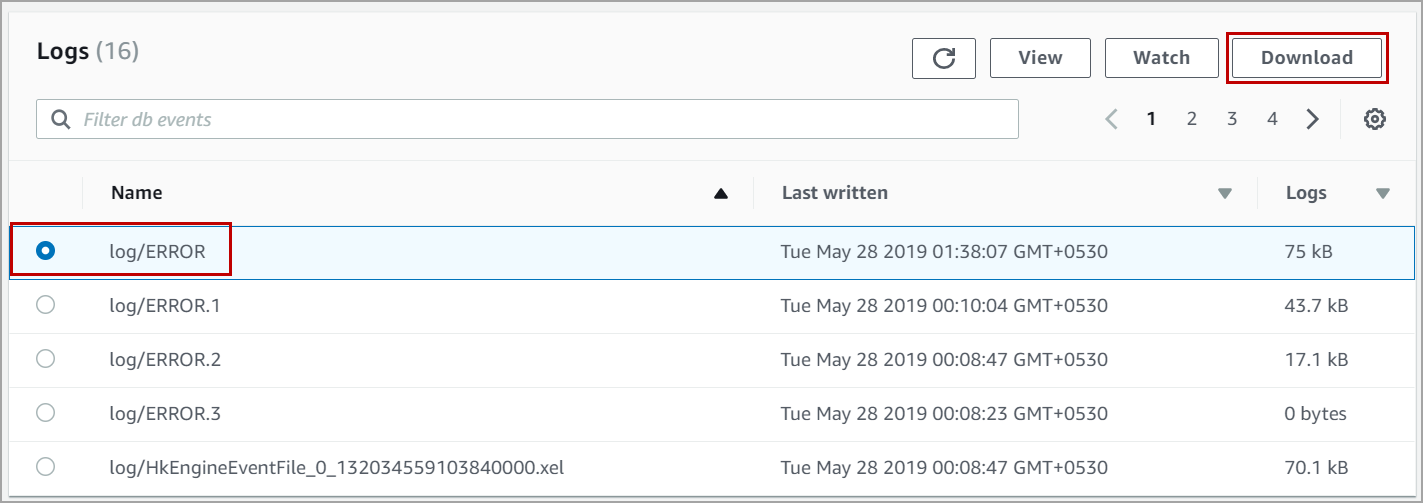Image resolution: width=1423 pixels, height=503 pixels.
Task: Click the refresh logs icon button
Action: point(943,58)
